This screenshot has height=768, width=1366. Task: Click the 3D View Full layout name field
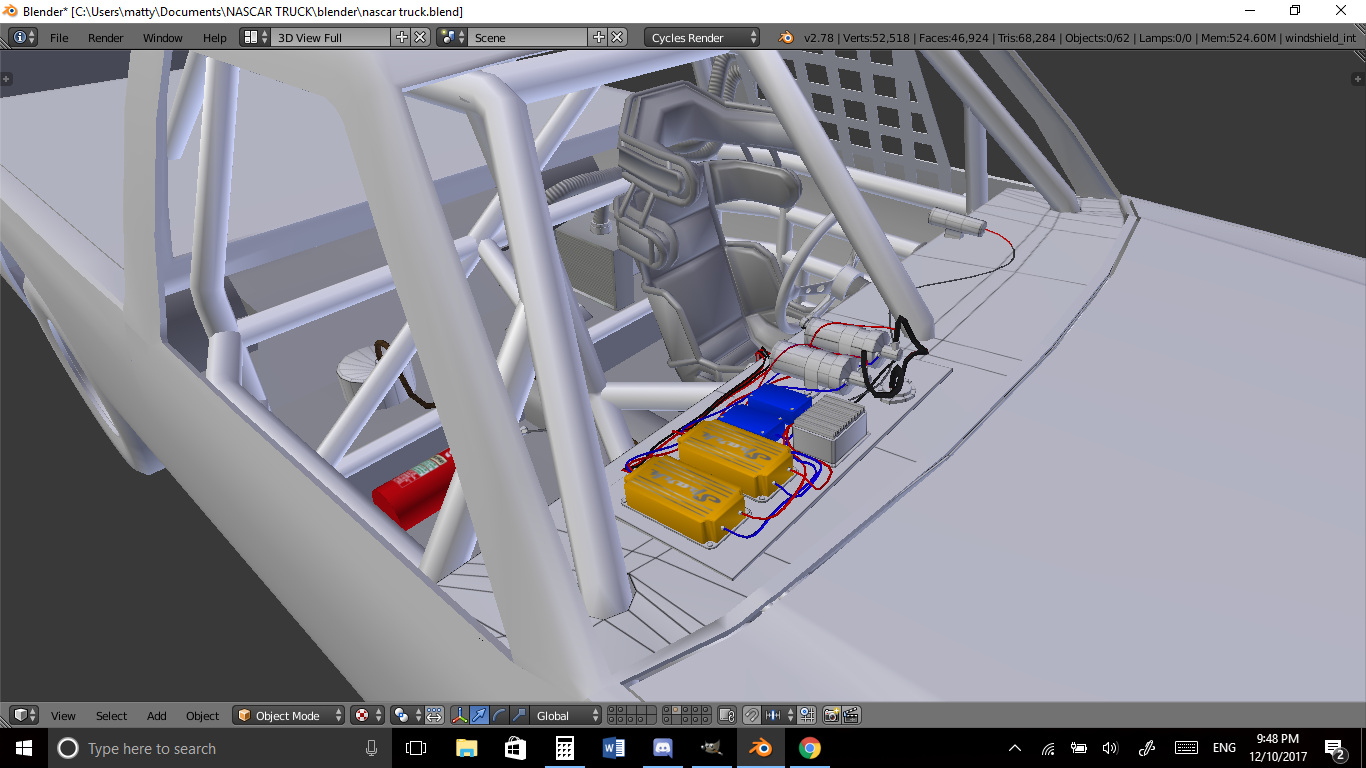pyautogui.click(x=330, y=37)
